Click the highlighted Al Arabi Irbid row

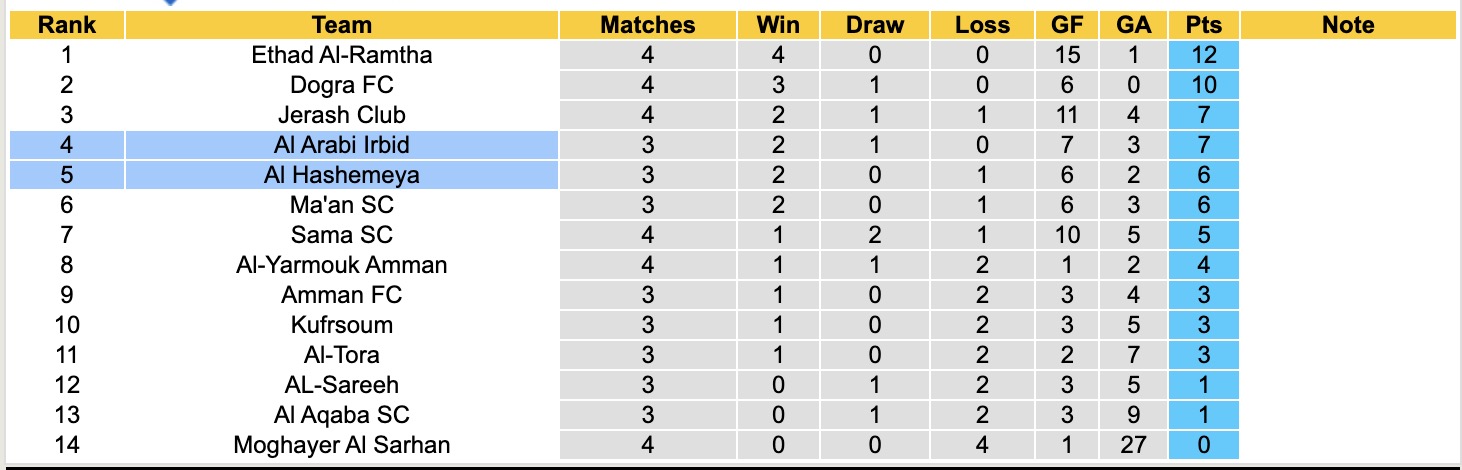point(341,145)
